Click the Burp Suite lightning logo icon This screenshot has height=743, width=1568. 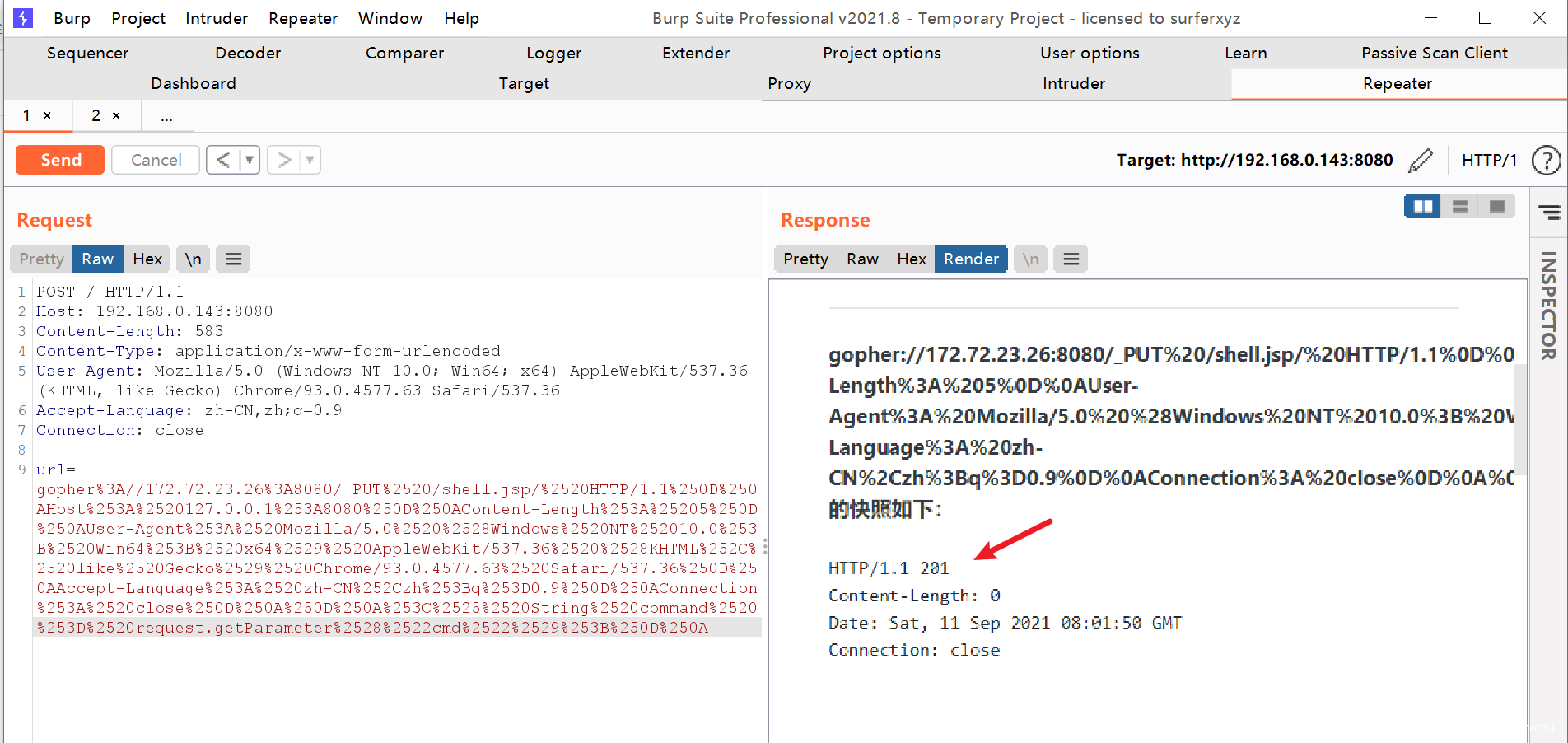[23, 17]
